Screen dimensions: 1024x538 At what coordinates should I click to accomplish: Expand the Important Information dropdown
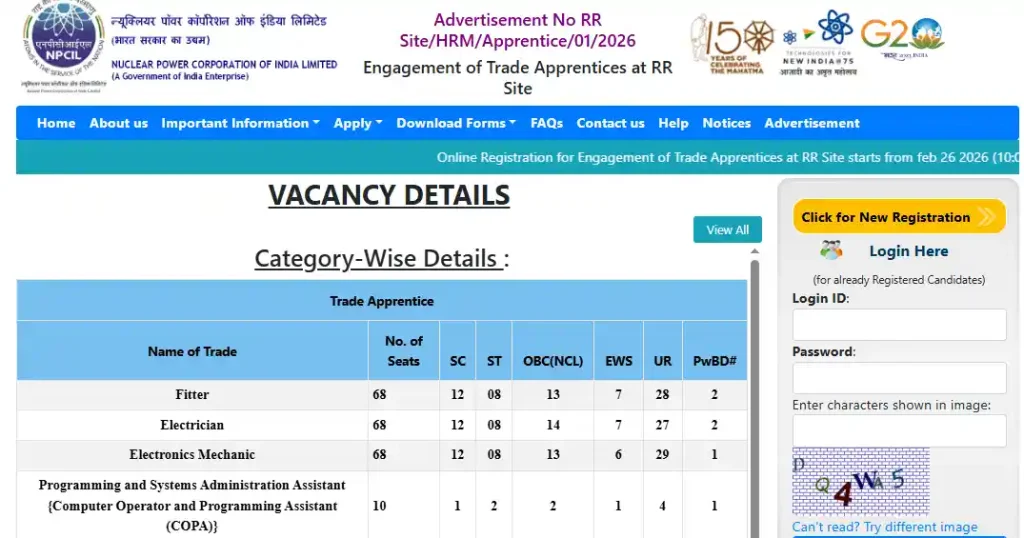240,123
